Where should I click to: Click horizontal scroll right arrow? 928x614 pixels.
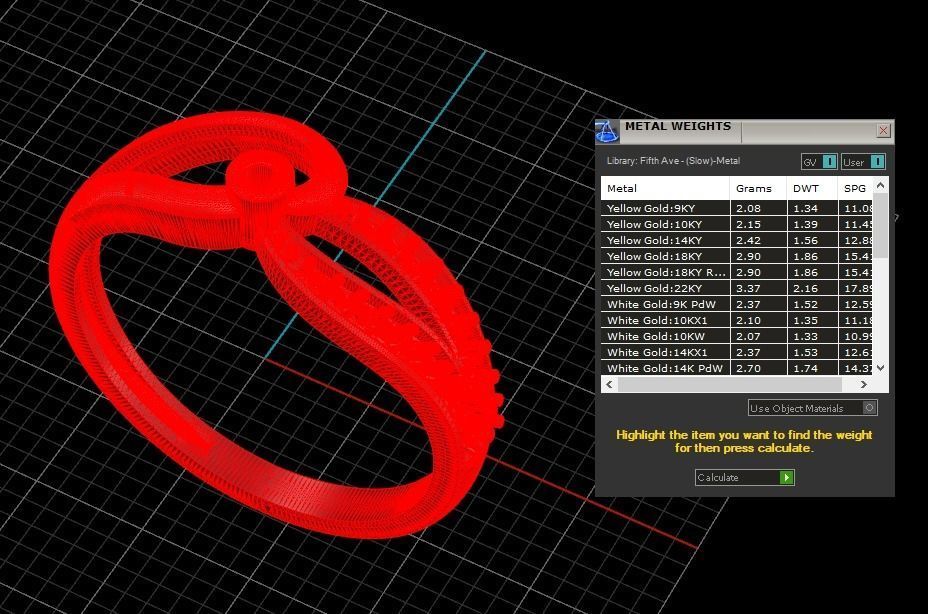coord(863,384)
